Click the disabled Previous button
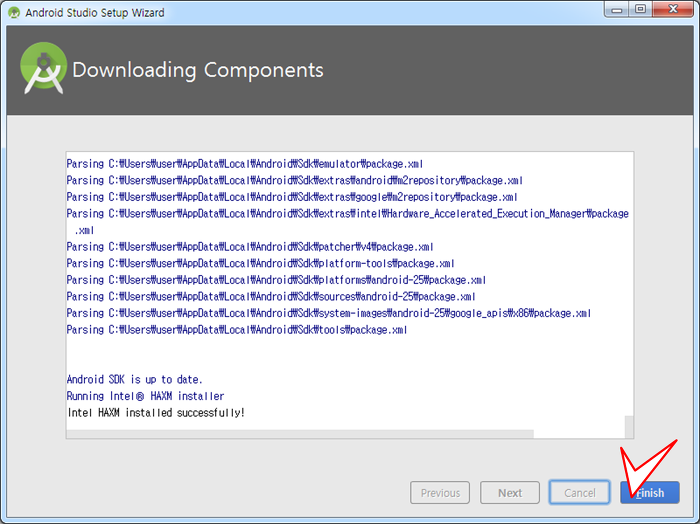This screenshot has height=524, width=700. [x=440, y=493]
